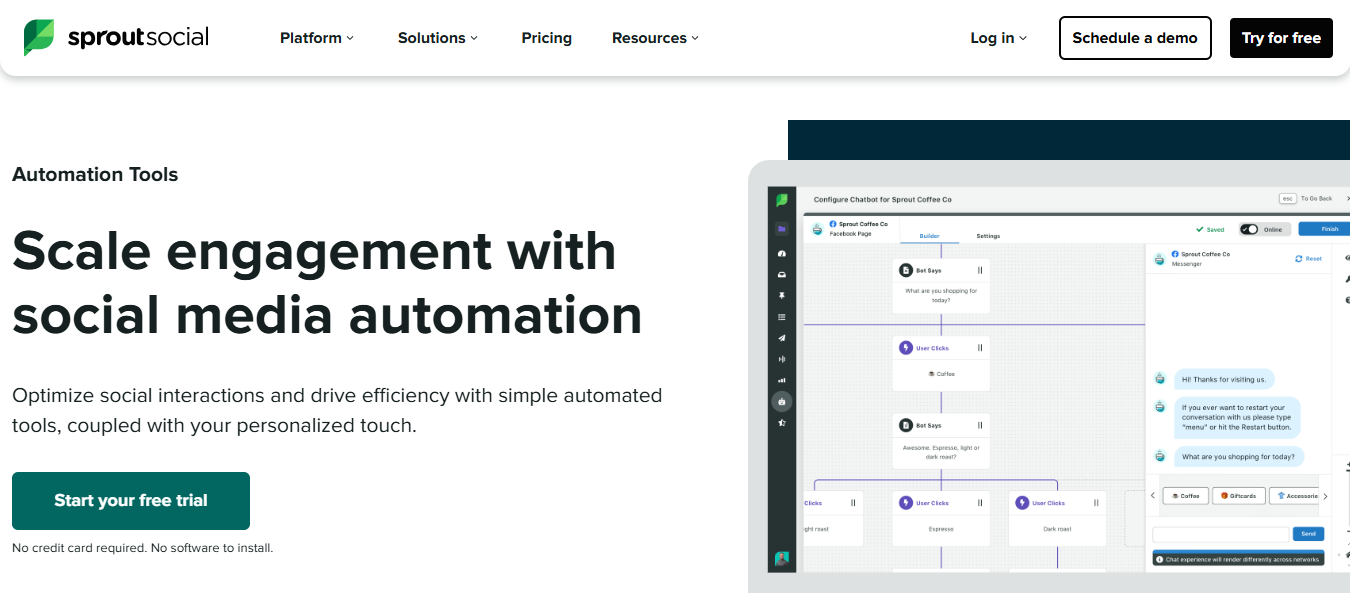Click Bot Says icon on 'Awesome. Espresso' node
The image size is (1350, 593).
905,425
